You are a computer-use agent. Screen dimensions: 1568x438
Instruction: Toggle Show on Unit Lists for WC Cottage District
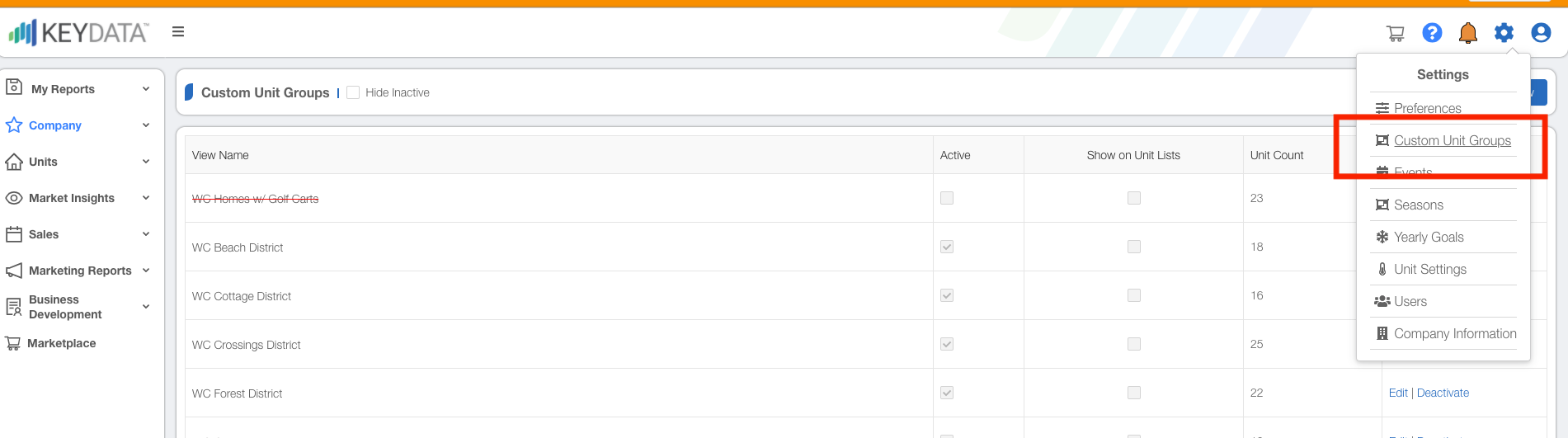click(1134, 295)
